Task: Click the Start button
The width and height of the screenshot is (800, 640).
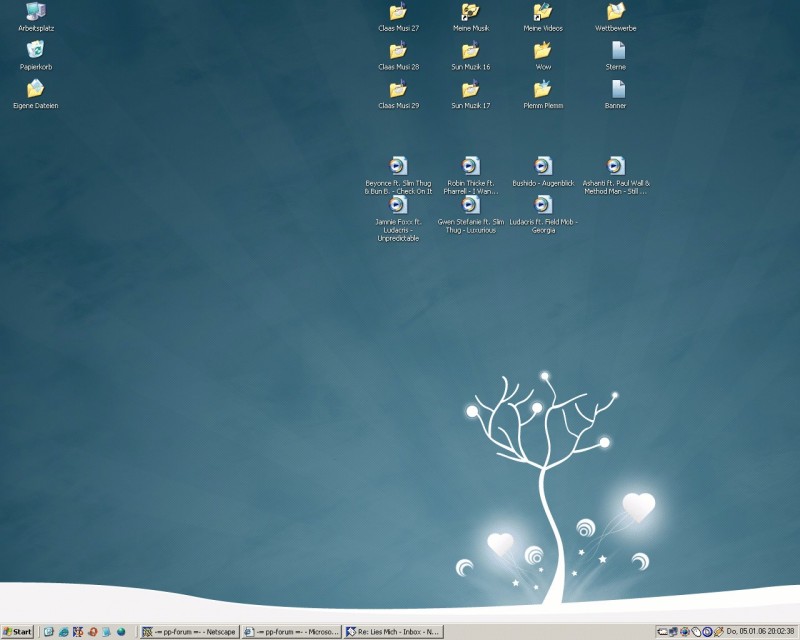Action: (18, 632)
